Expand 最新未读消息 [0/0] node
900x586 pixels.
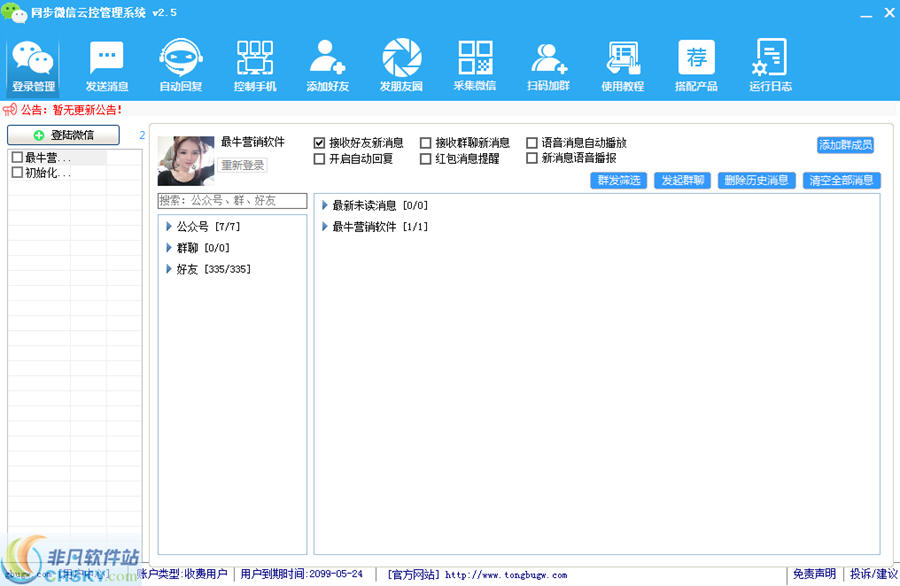(324, 205)
